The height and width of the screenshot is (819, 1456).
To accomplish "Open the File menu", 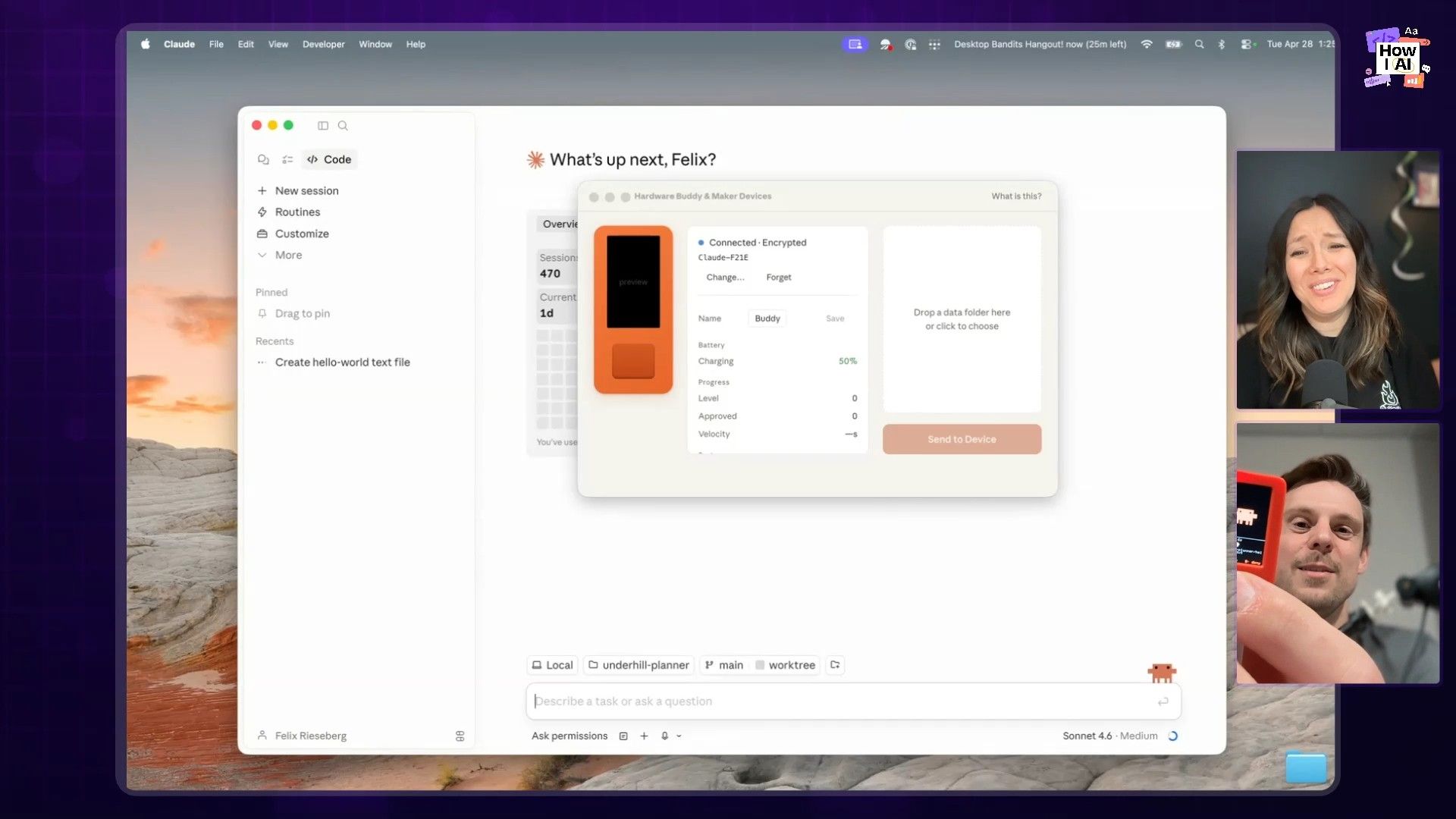I will 216,44.
